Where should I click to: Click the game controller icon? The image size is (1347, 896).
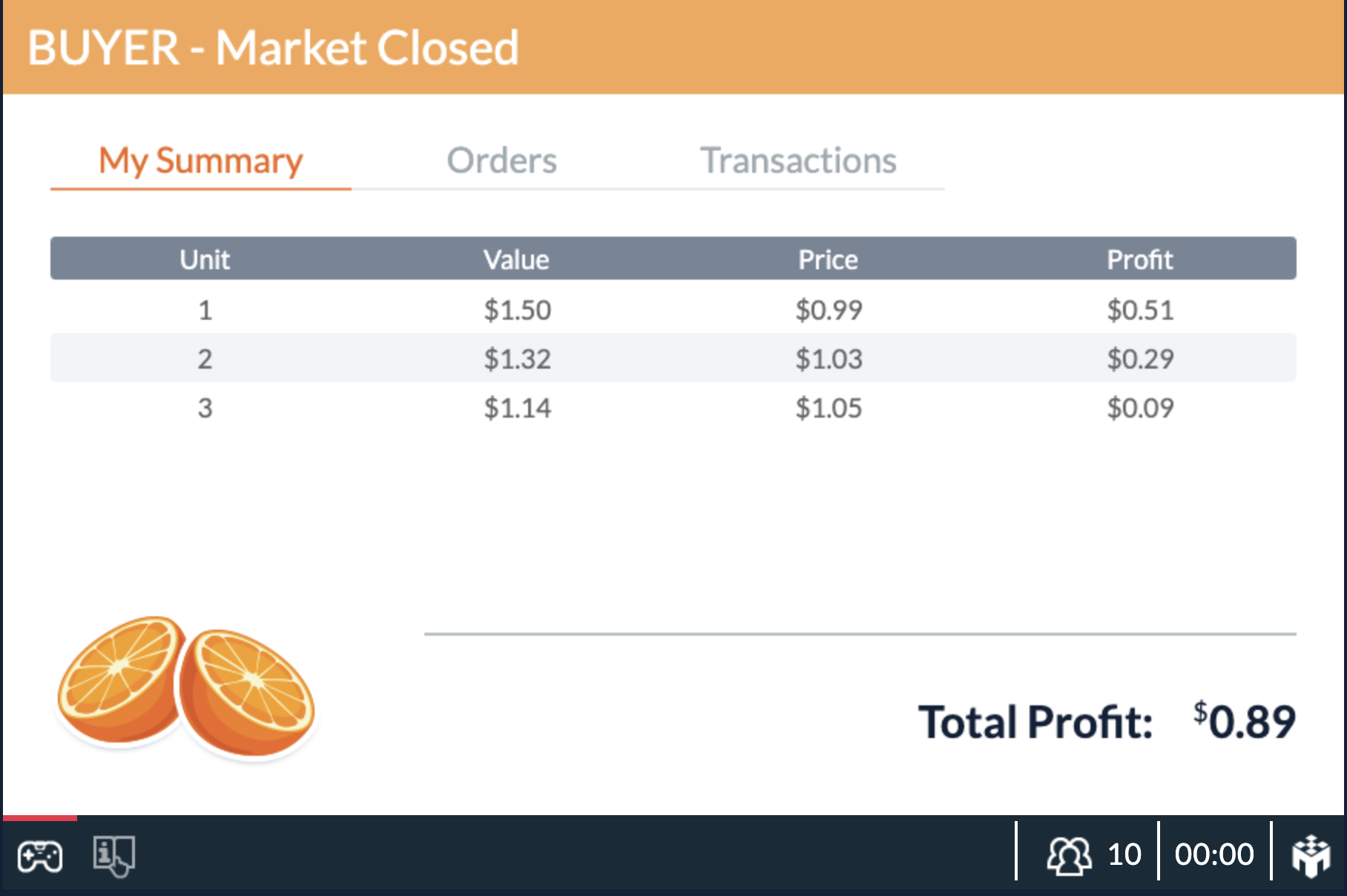[40, 857]
